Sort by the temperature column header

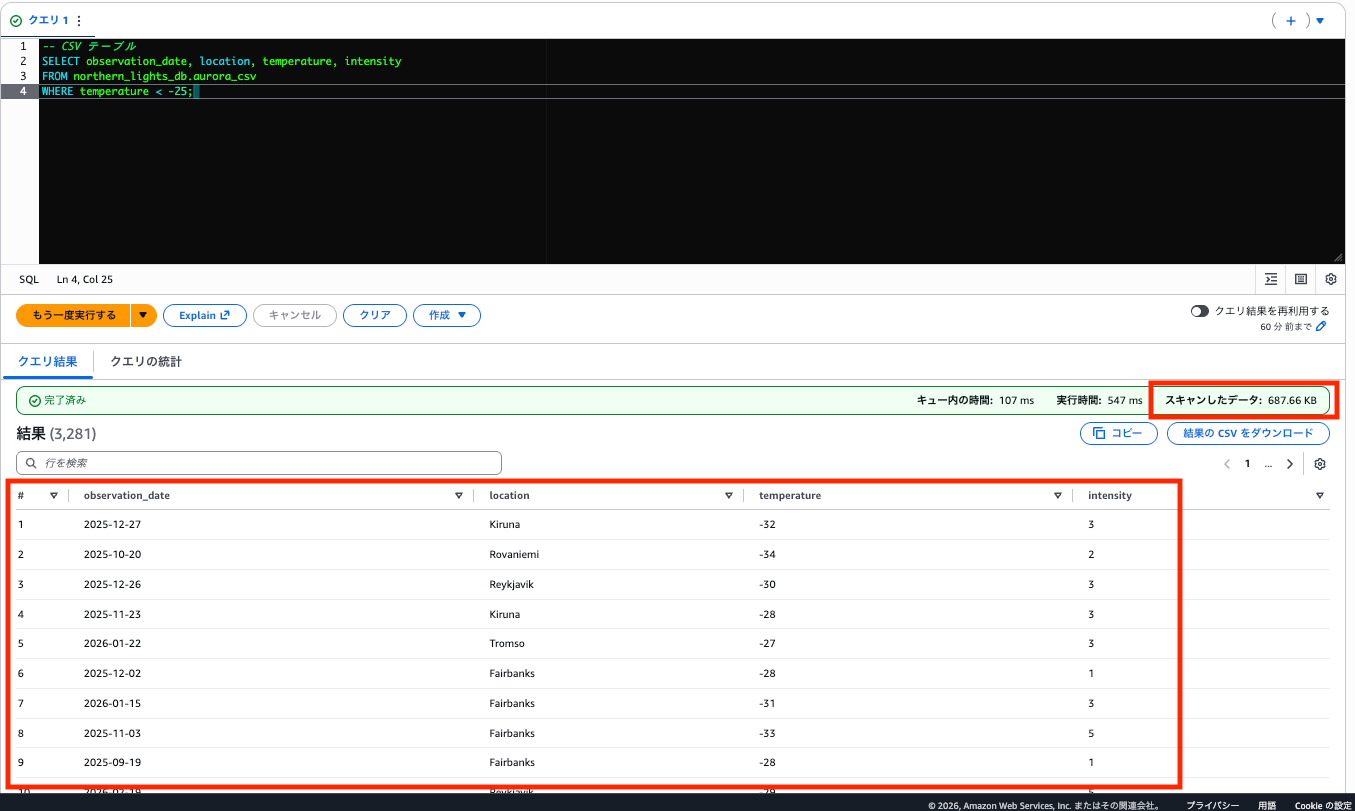click(x=790, y=495)
